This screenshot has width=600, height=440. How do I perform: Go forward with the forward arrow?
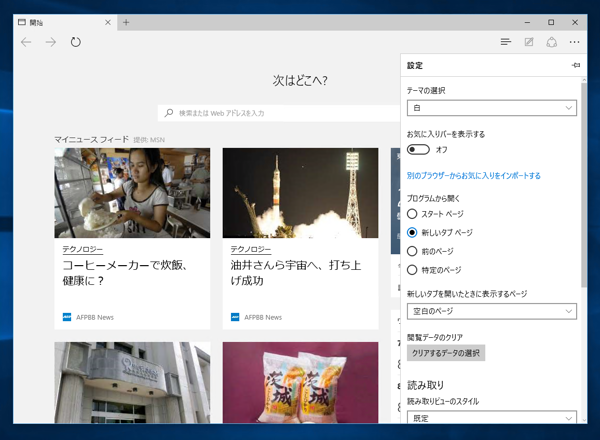(x=51, y=42)
